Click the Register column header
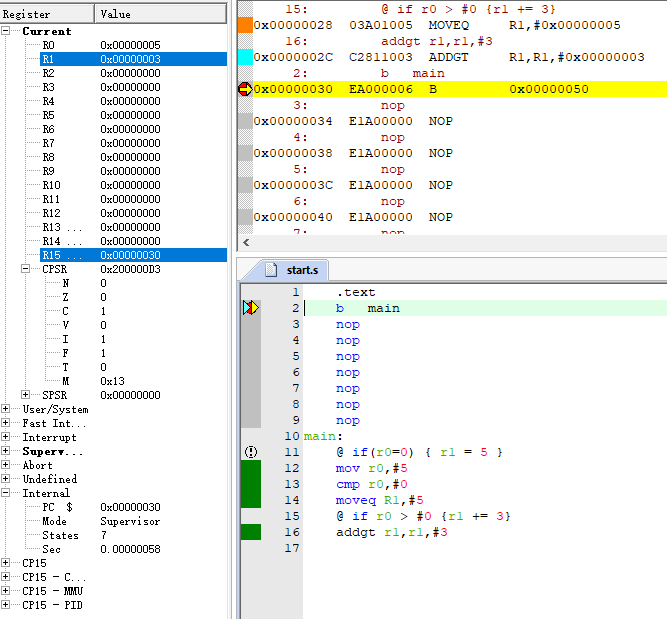The height and width of the screenshot is (619, 667). (47, 14)
